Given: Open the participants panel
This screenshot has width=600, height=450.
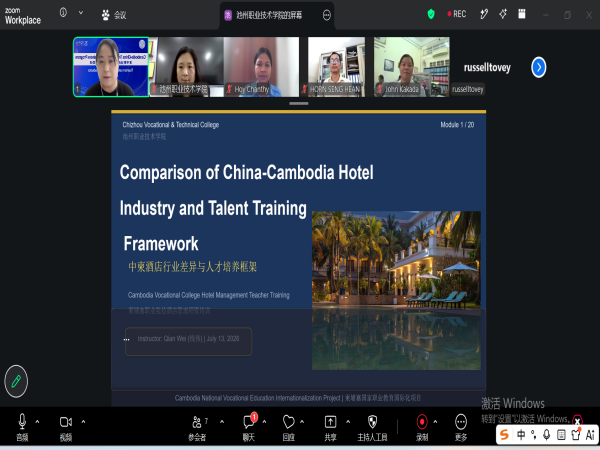Looking at the screenshot, I should point(197,422).
